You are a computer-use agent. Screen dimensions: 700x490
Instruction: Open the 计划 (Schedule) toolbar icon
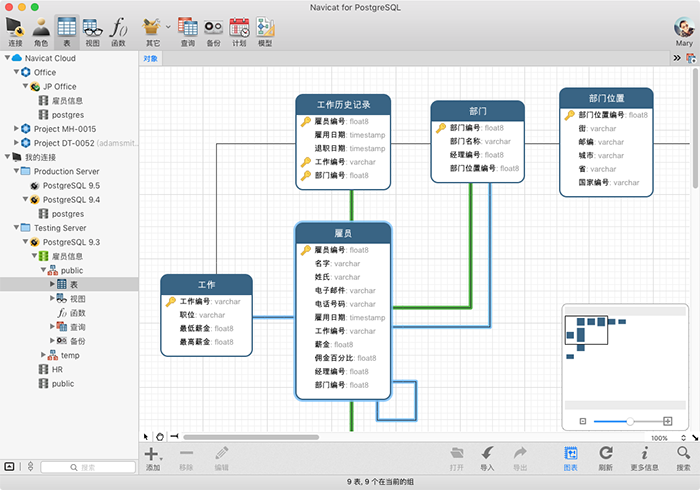click(x=239, y=31)
